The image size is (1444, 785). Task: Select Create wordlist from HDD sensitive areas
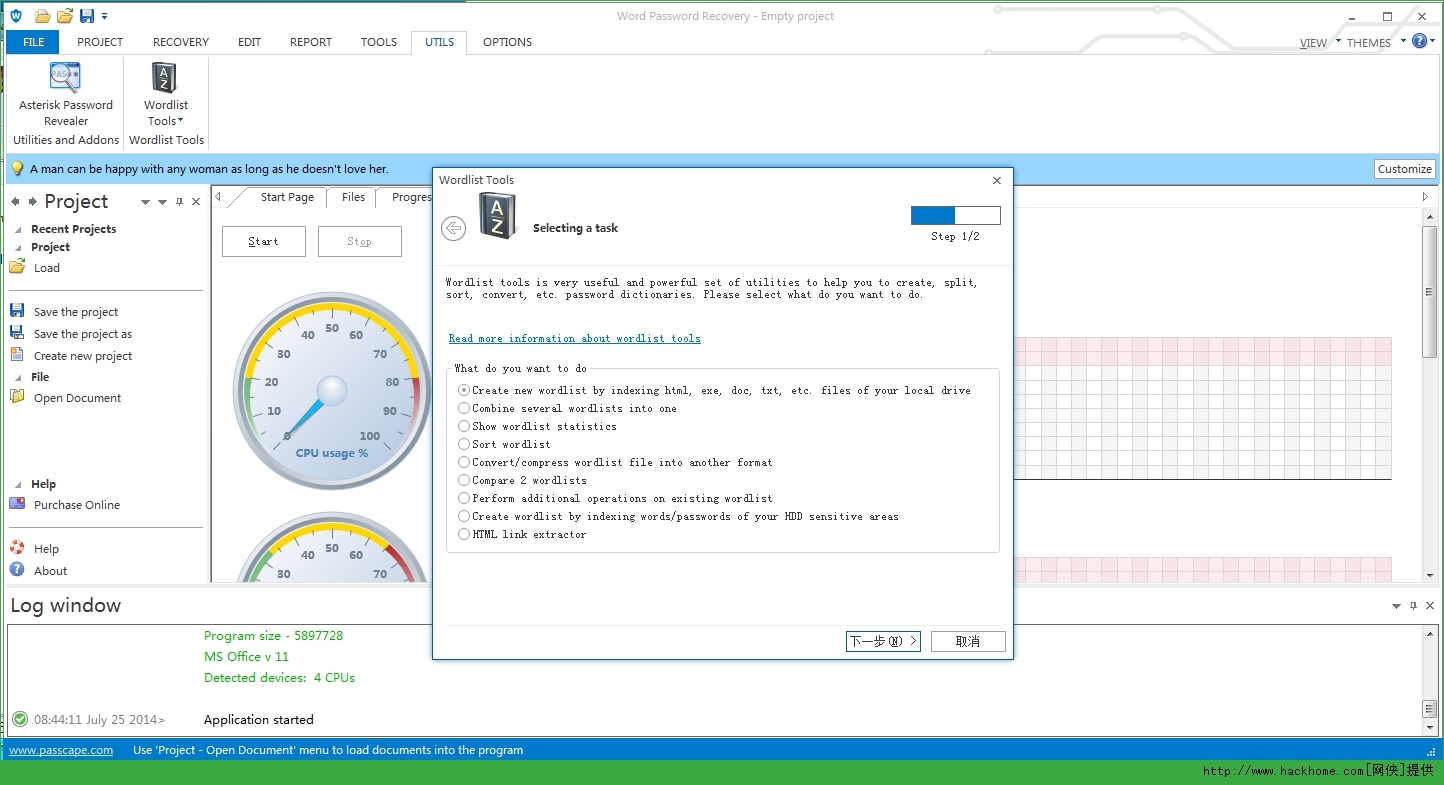678,516
